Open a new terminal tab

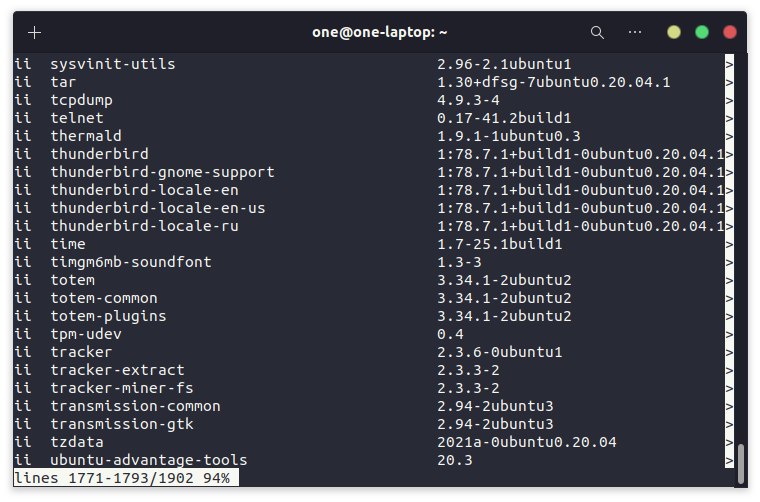35,32
